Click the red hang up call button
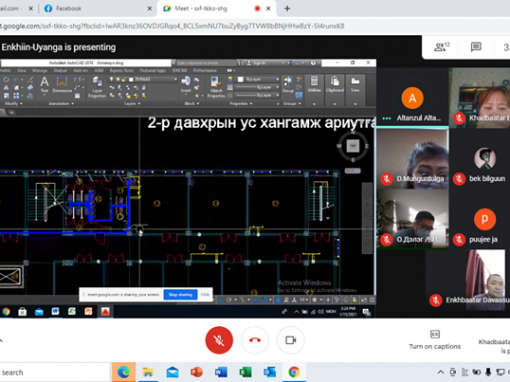 coord(255,340)
